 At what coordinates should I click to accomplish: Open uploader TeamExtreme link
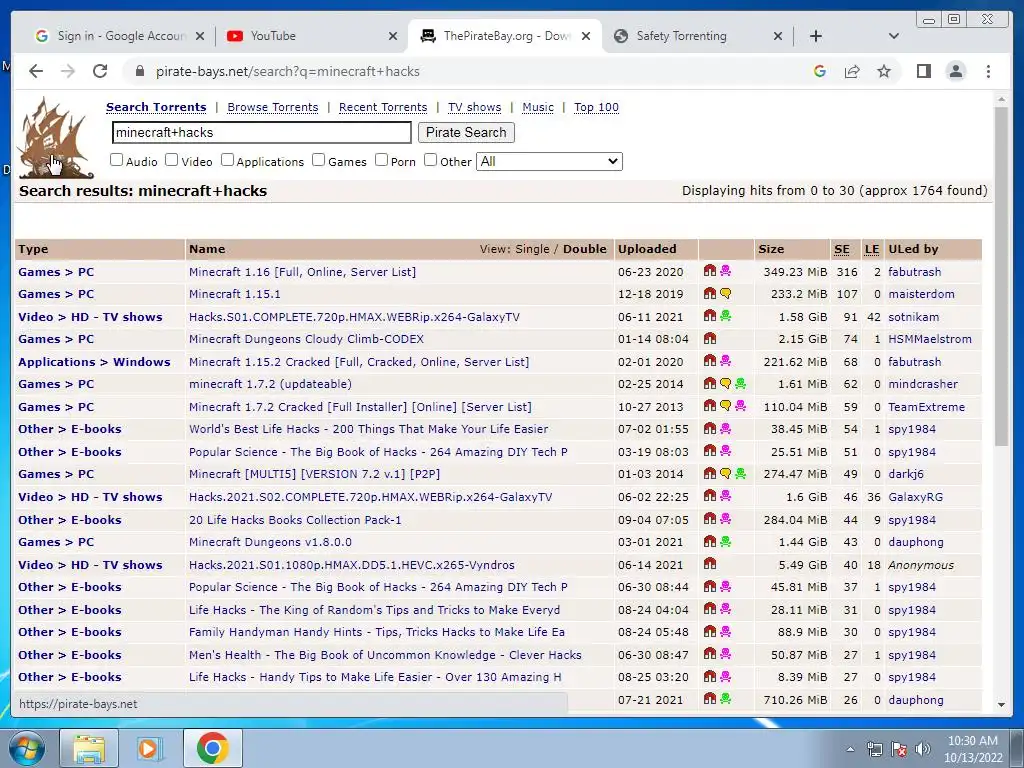point(926,407)
